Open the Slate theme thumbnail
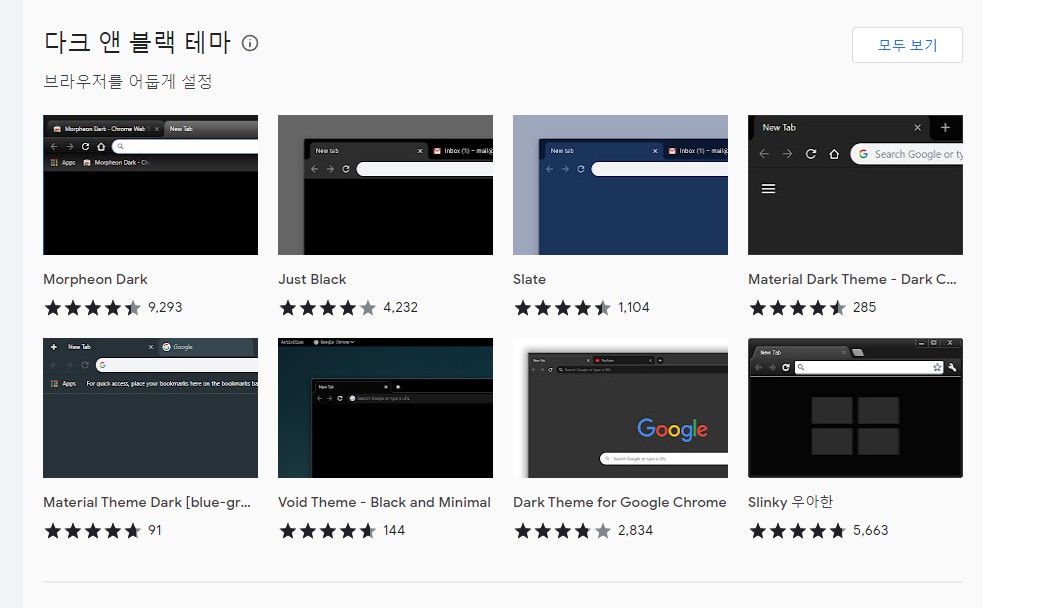 click(620, 185)
